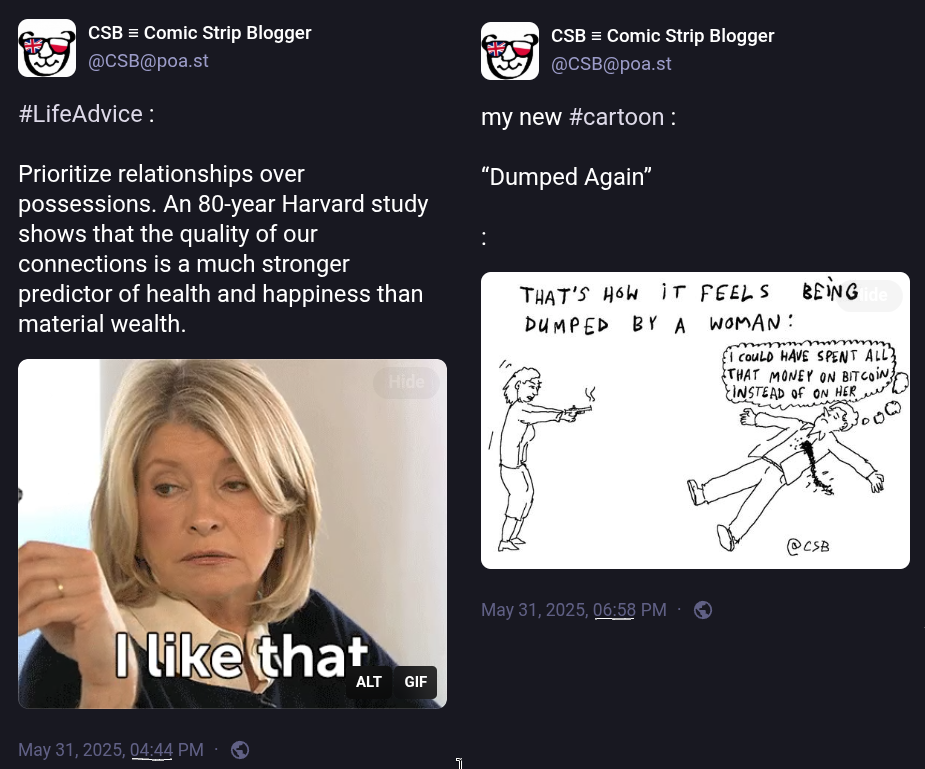925x769 pixels.
Task: Click the Harvard study post text
Action: click(223, 249)
